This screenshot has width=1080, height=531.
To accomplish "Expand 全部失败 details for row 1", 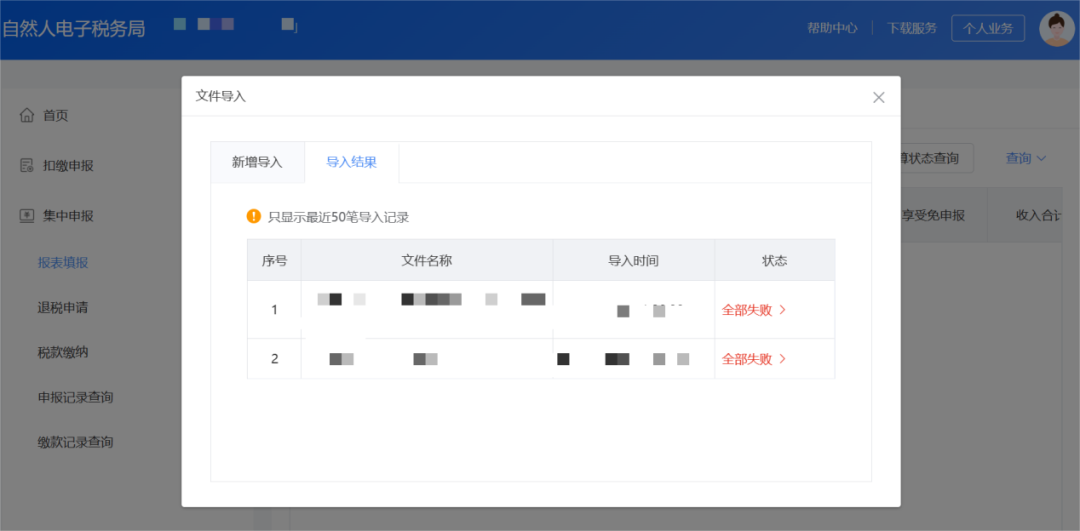I will point(754,310).
